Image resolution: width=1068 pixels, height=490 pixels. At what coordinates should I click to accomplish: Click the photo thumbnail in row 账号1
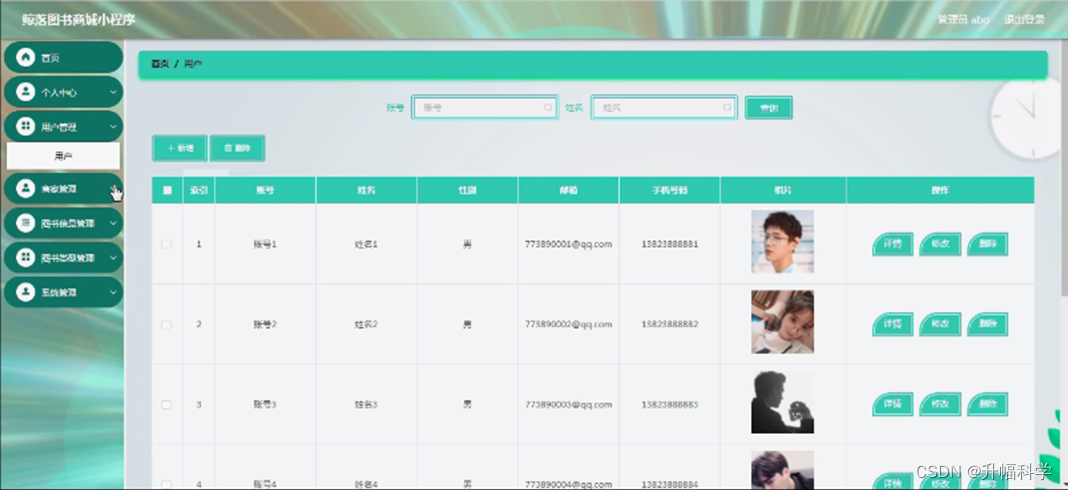point(783,242)
